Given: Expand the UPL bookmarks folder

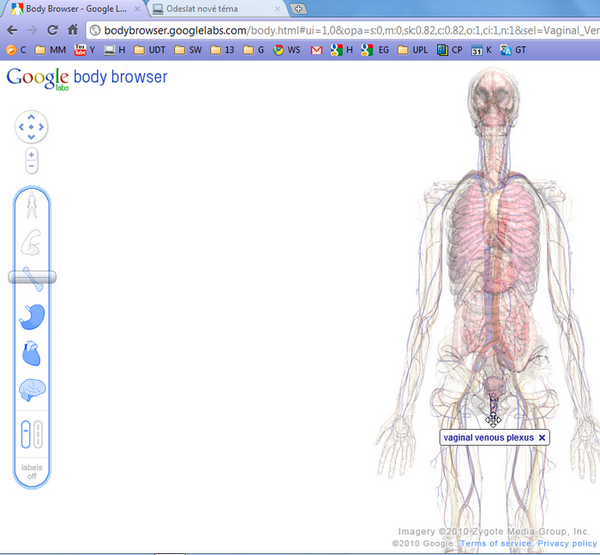Looking at the screenshot, I should [x=411, y=49].
